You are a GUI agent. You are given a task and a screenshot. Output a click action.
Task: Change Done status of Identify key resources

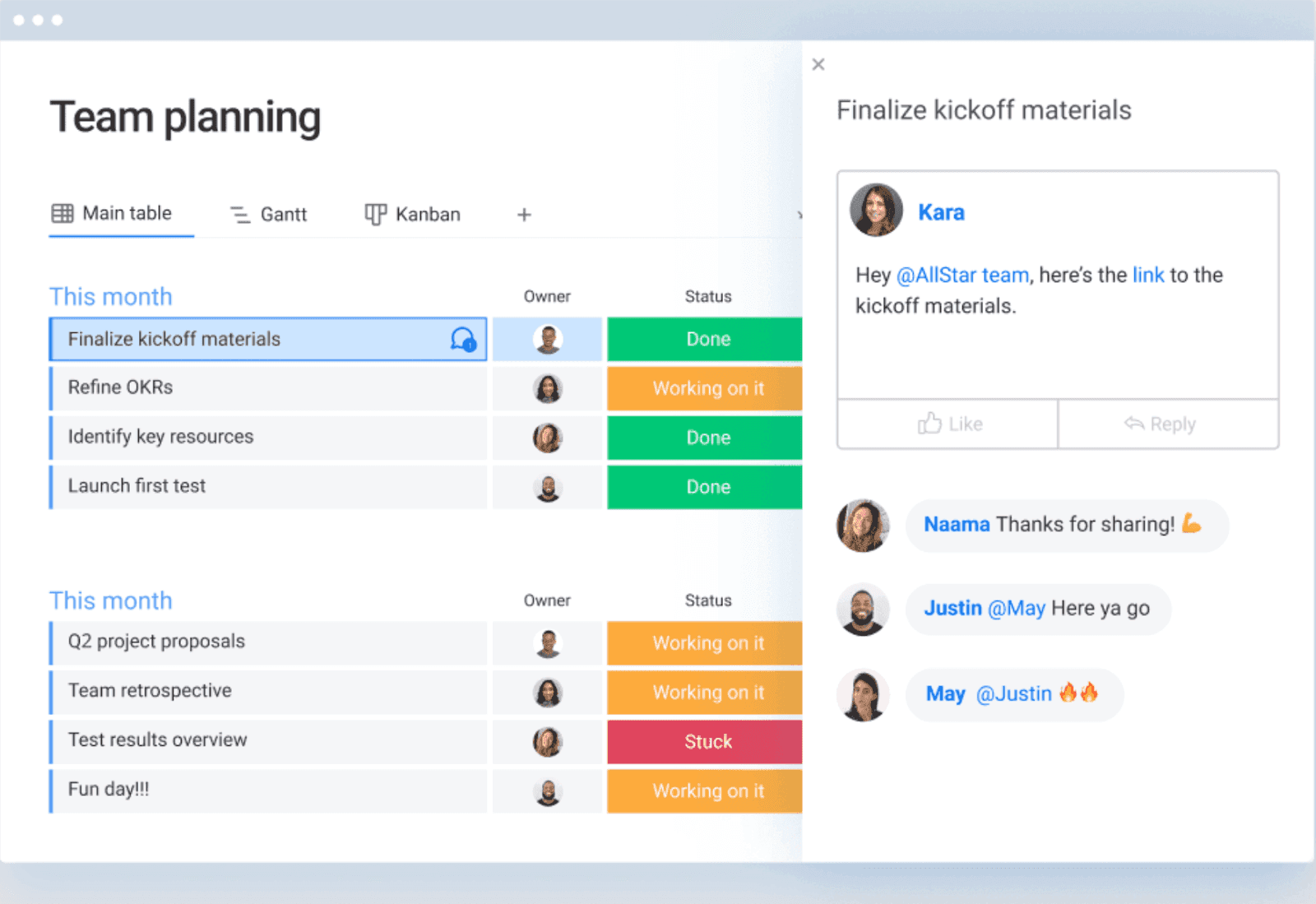coord(705,438)
